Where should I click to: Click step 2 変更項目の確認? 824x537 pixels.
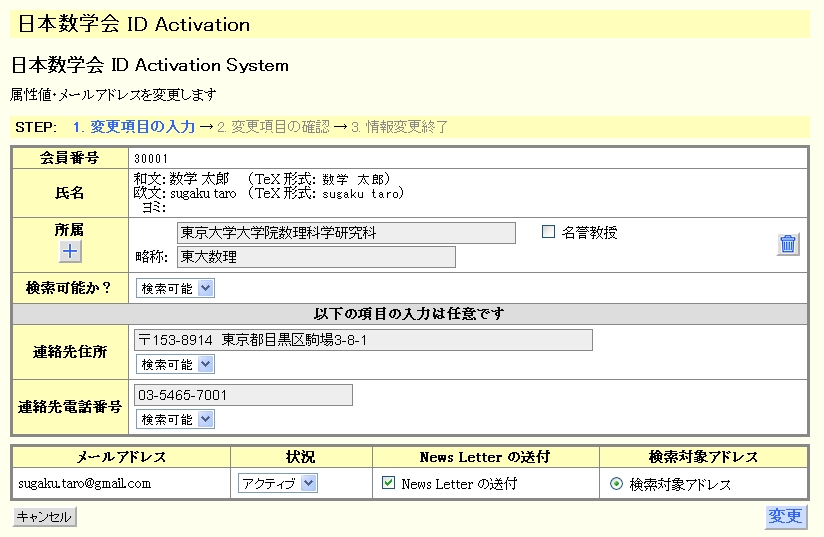(x=273, y=127)
